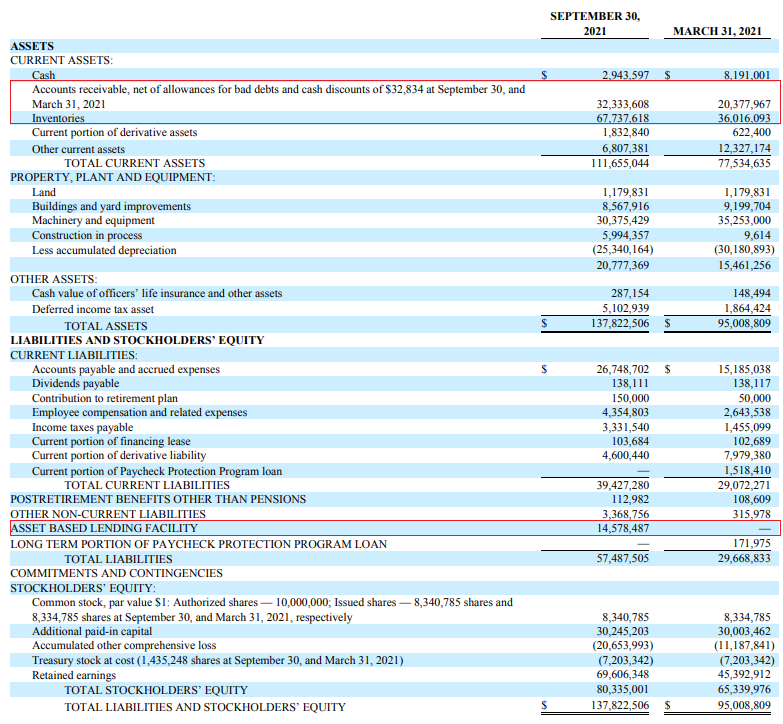This screenshot has width=783, height=724.
Task: Click 'TOTAL ASSETS' label
Action: pos(106,326)
